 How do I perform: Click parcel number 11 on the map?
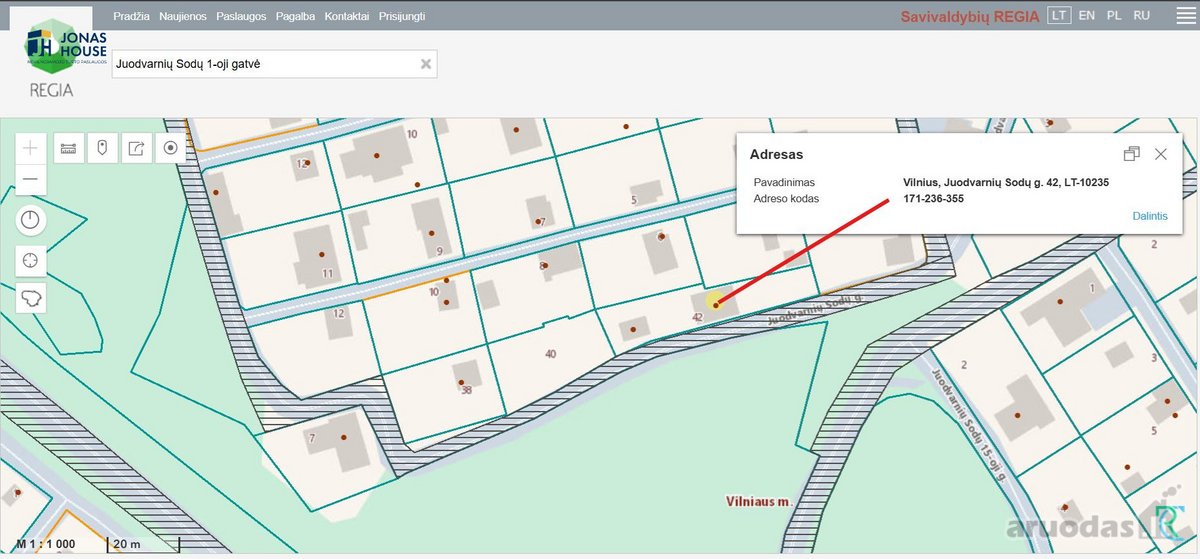point(327,273)
